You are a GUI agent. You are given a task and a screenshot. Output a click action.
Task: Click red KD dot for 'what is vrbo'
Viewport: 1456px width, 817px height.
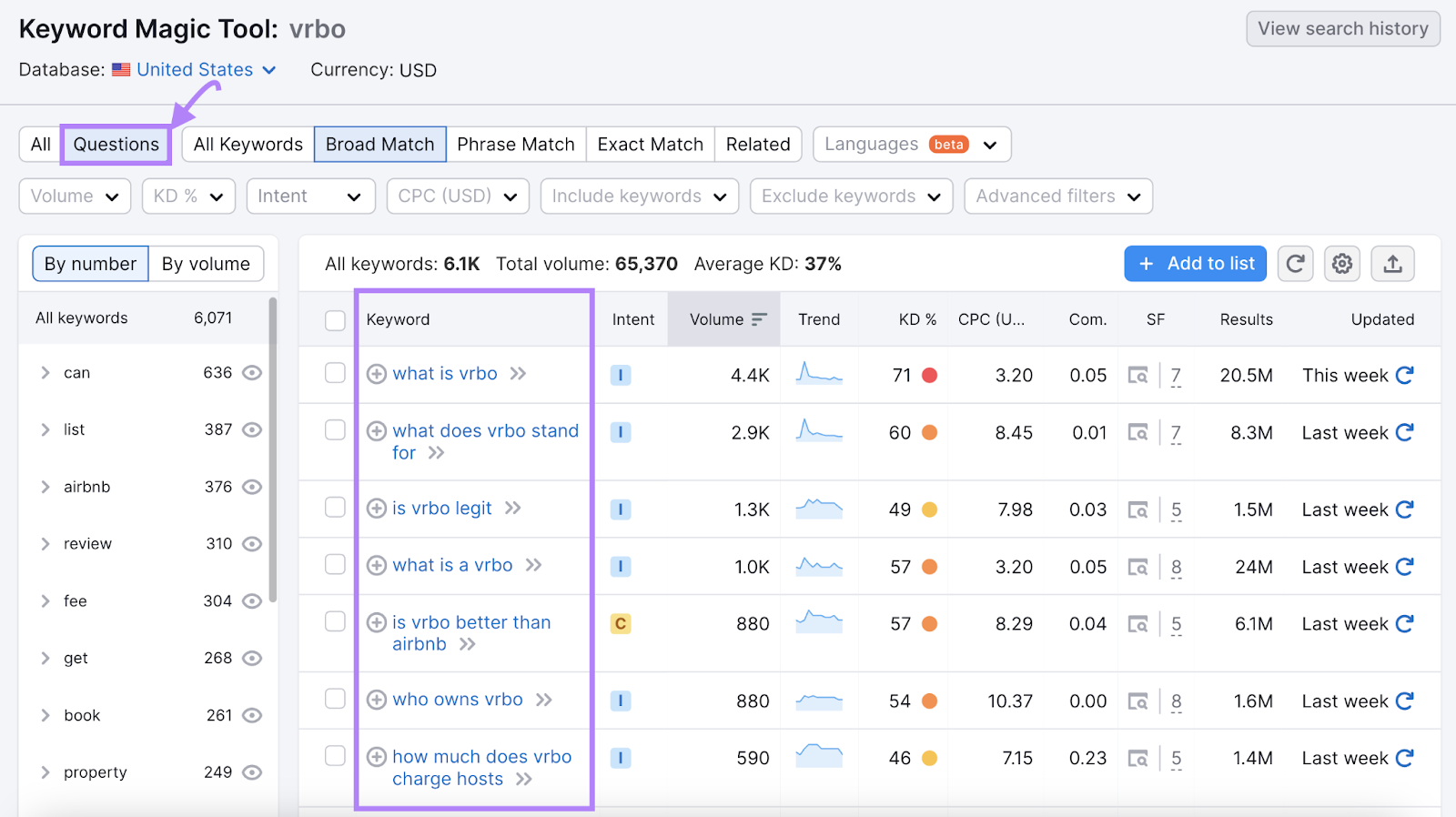tap(930, 375)
